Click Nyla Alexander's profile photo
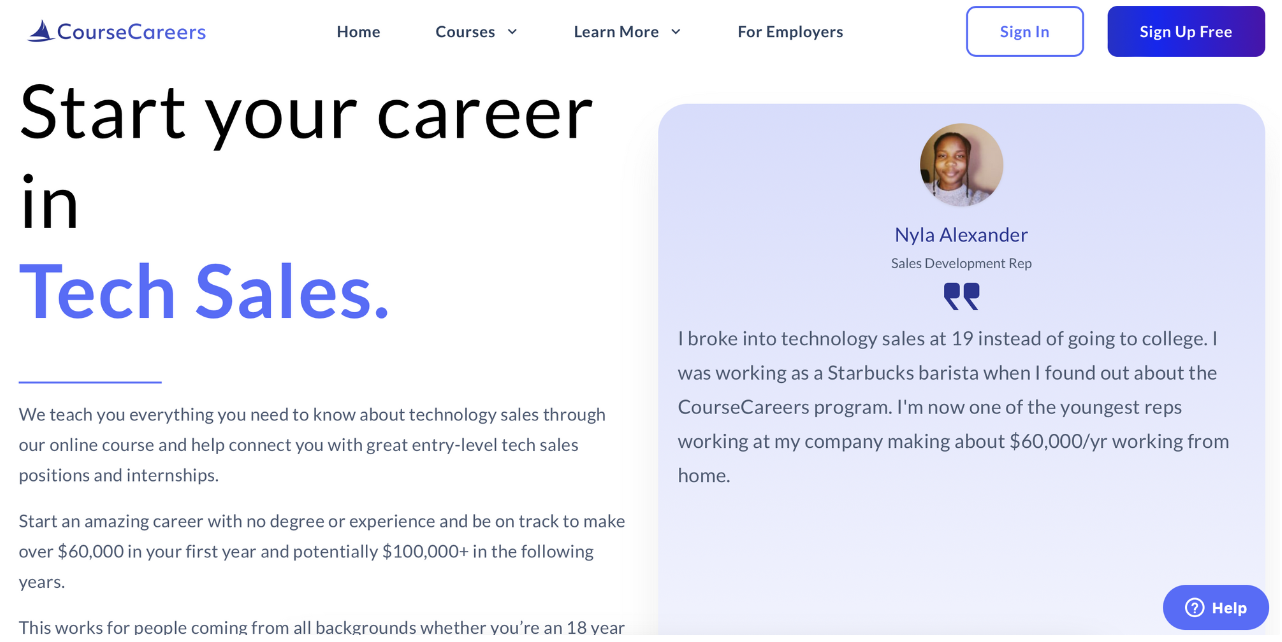The width and height of the screenshot is (1282, 642). [961, 164]
